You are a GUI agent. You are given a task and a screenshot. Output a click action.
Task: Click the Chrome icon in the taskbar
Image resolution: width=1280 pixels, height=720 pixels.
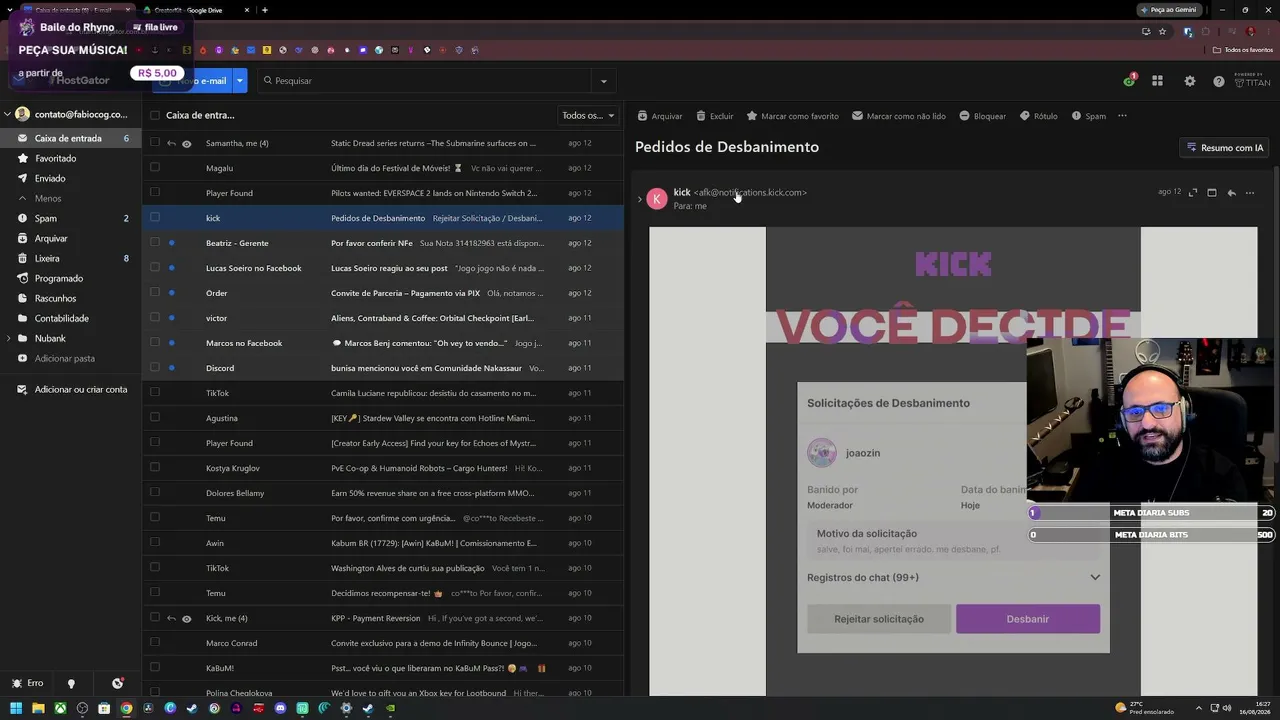[126, 708]
